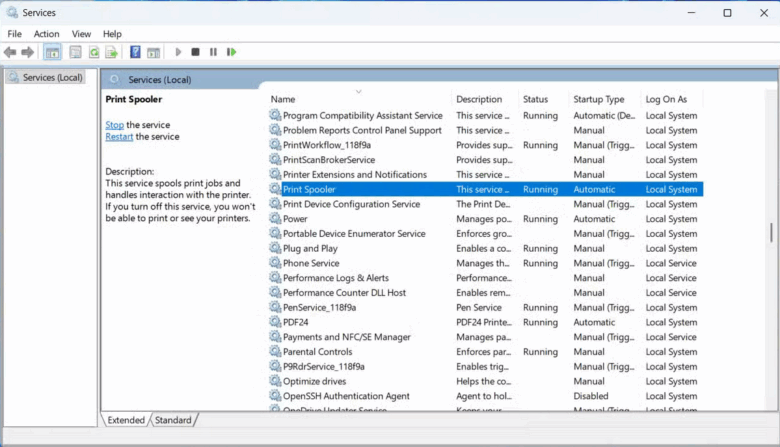This screenshot has width=780, height=447.
Task: Click the Back arrow in toolbar
Action: [x=10, y=52]
